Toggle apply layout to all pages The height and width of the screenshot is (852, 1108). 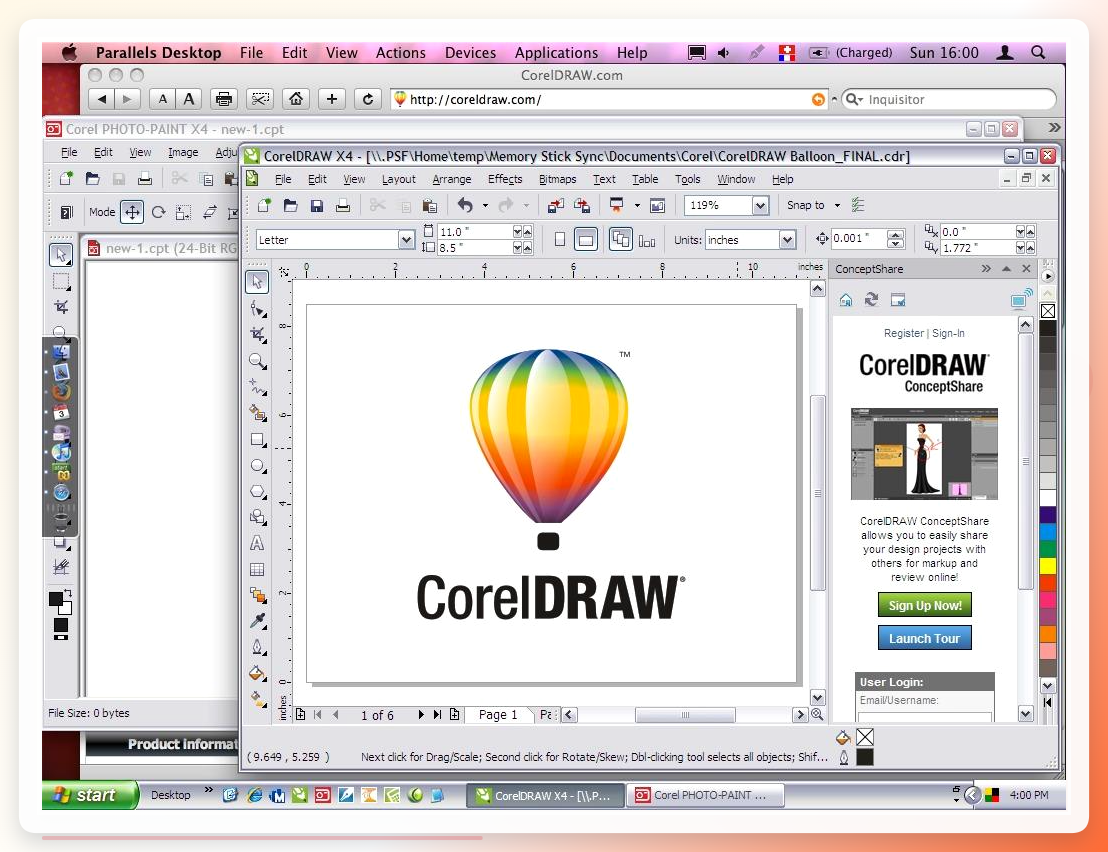pos(620,239)
